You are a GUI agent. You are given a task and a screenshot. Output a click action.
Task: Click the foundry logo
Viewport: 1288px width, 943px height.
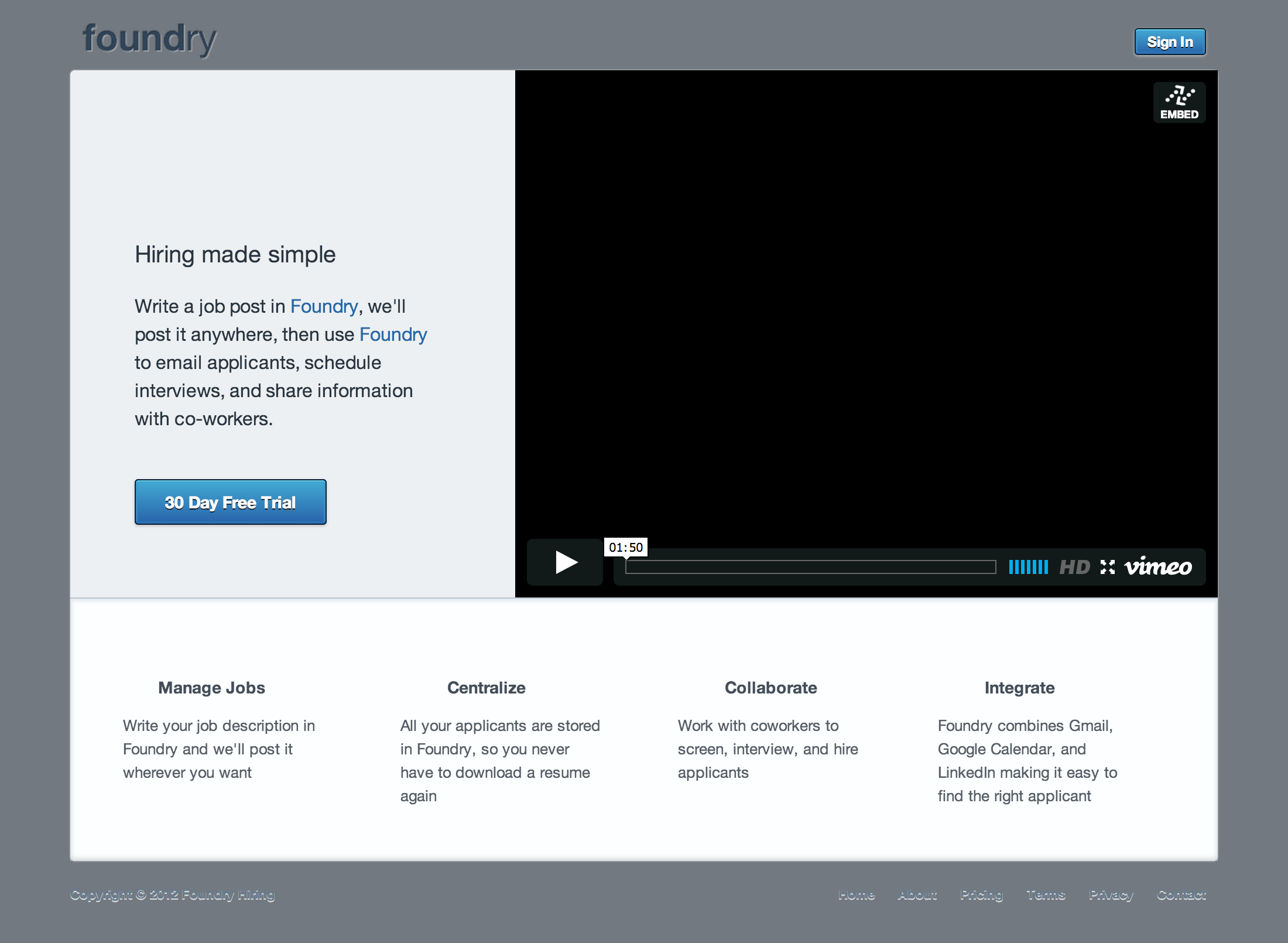149,40
